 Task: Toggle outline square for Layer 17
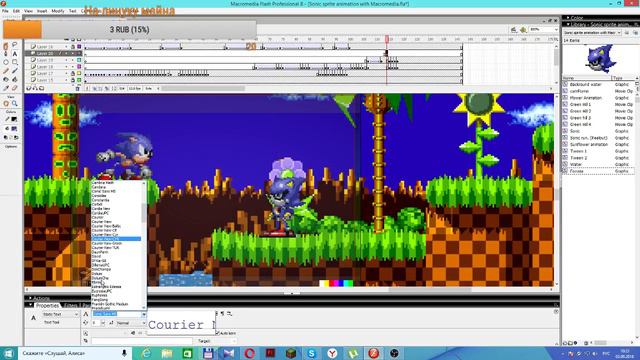click(79, 73)
